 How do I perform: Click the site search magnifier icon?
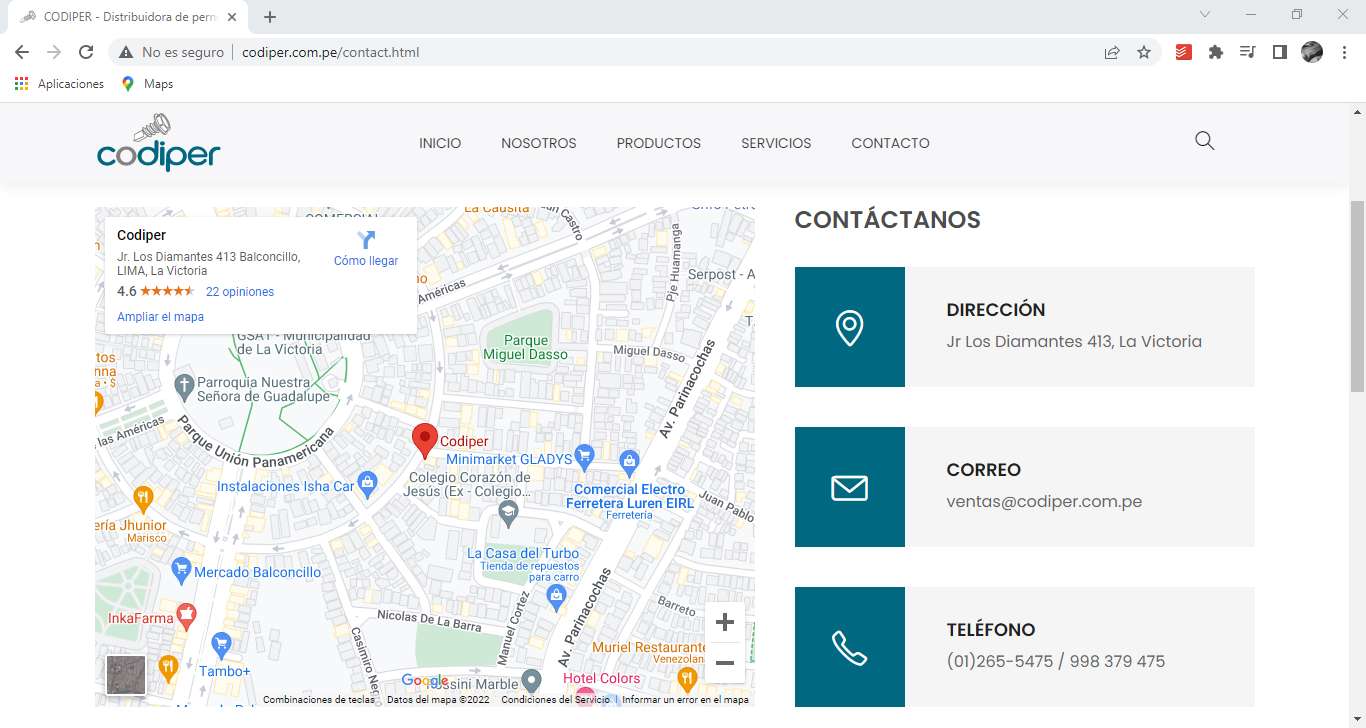(x=1204, y=141)
